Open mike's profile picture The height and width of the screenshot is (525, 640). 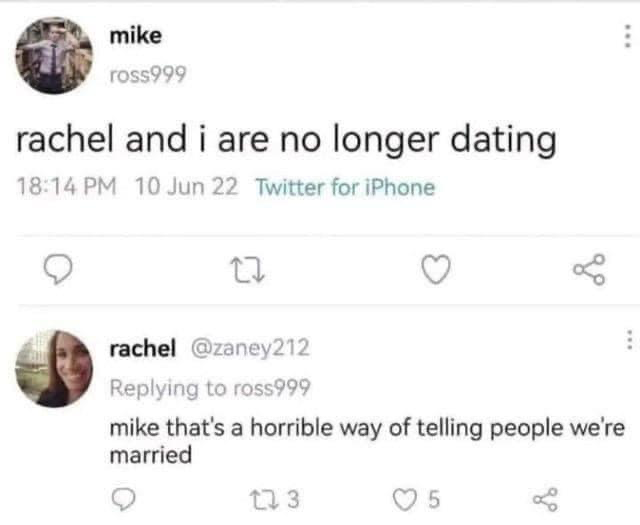click(x=54, y=55)
